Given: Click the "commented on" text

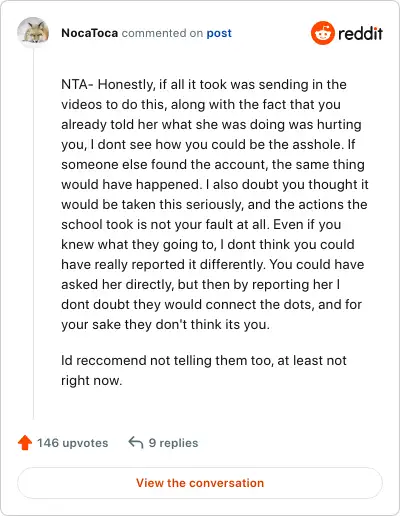Looking at the screenshot, I should 162,33.
